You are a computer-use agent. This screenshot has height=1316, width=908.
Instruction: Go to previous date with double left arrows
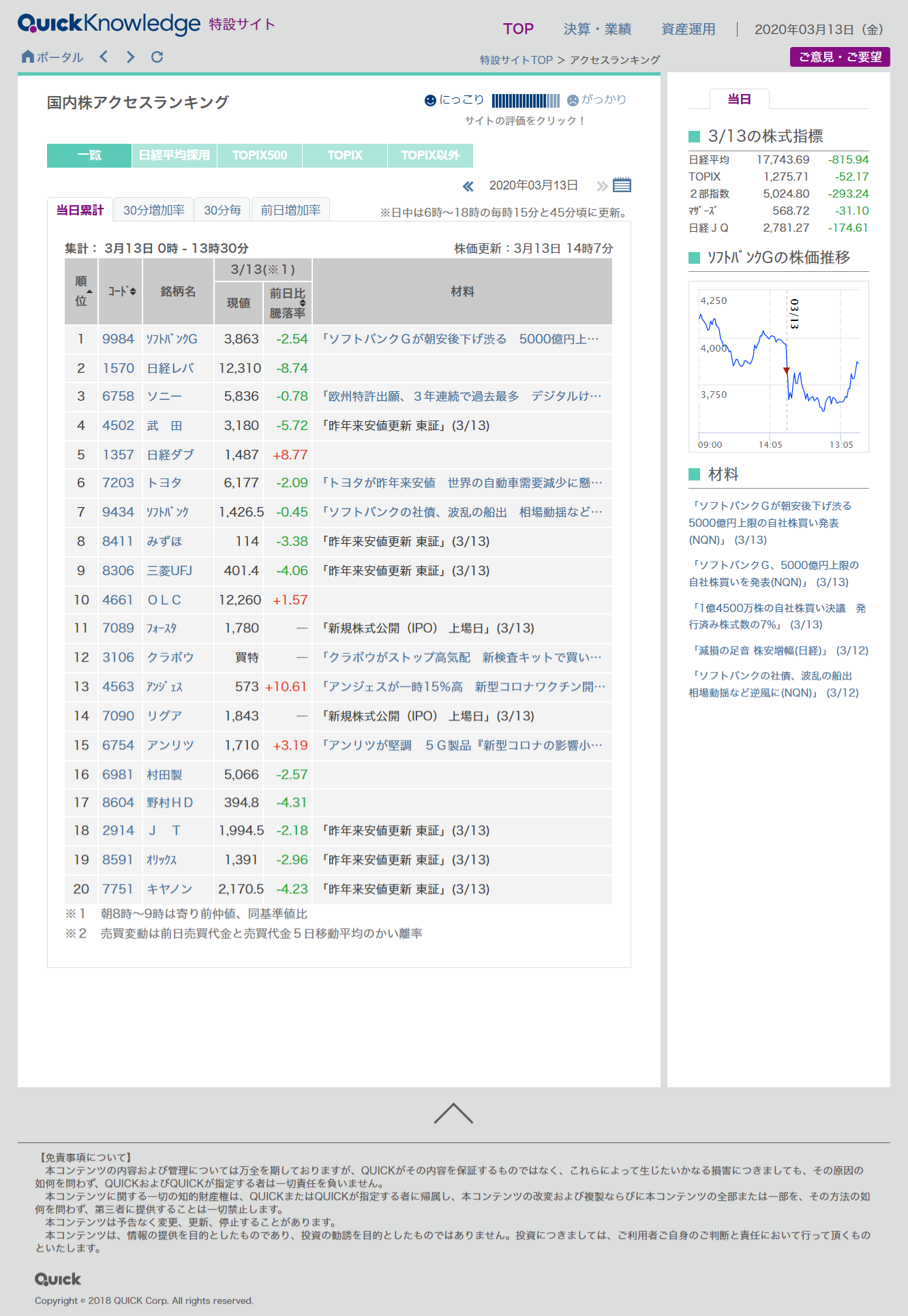468,186
